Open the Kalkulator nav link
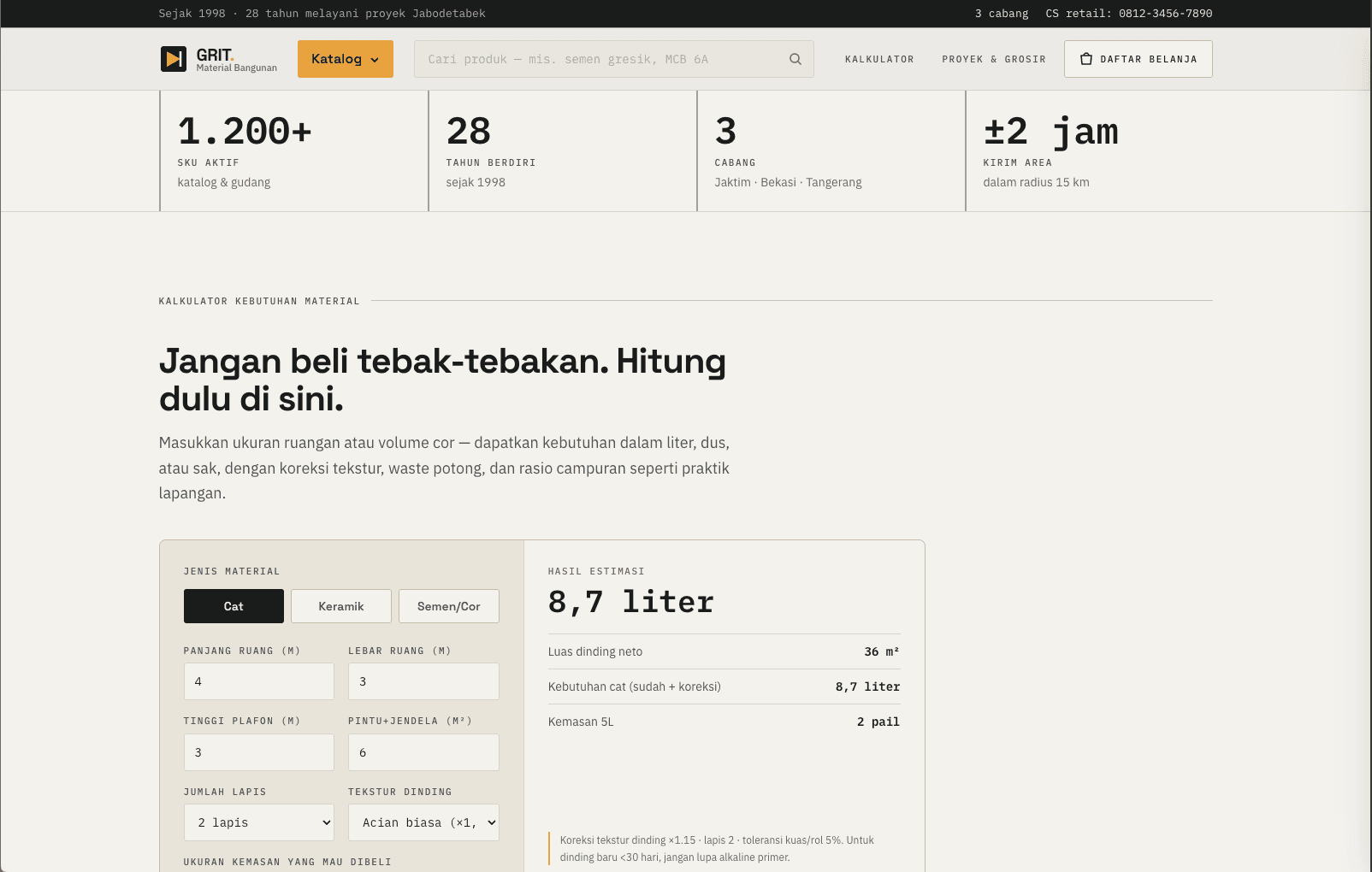The width and height of the screenshot is (1372, 872). 879,59
